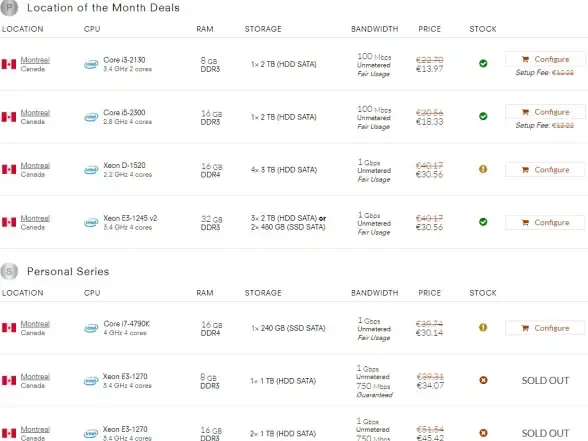588x441 pixels.
Task: Click yellow stock warning icon for Core i7-4790K
Action: click(x=483, y=327)
